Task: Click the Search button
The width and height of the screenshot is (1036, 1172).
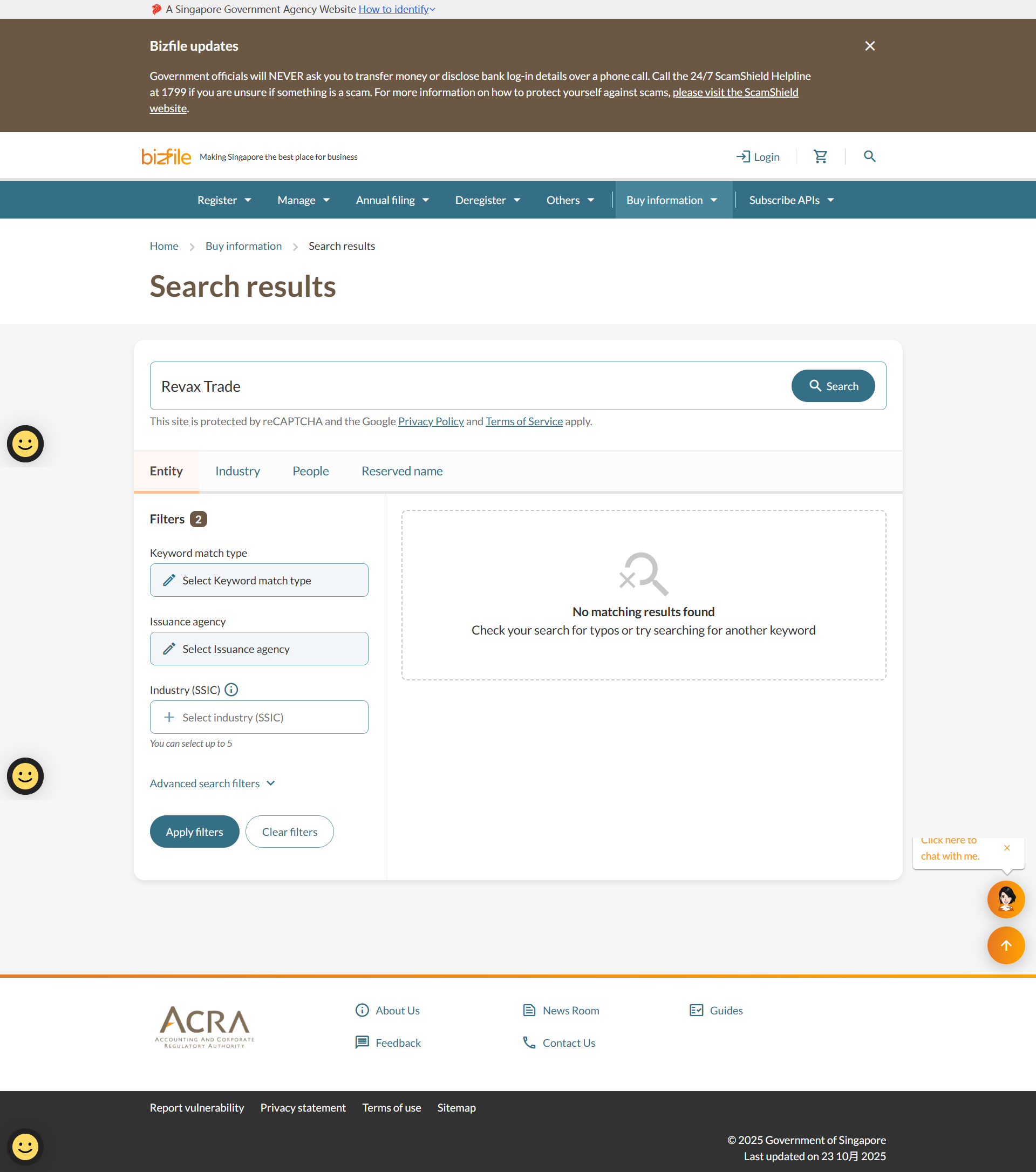Action: [833, 386]
